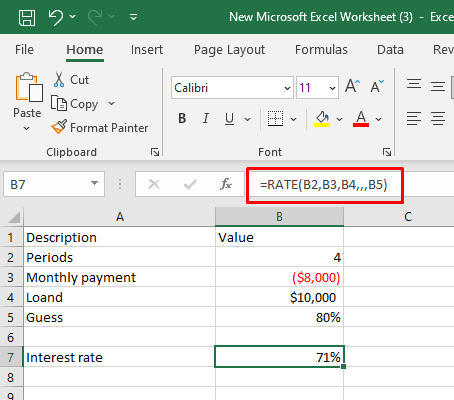The height and width of the screenshot is (400, 454).
Task: Expand the Borders dropdown arrow
Action: click(x=293, y=119)
